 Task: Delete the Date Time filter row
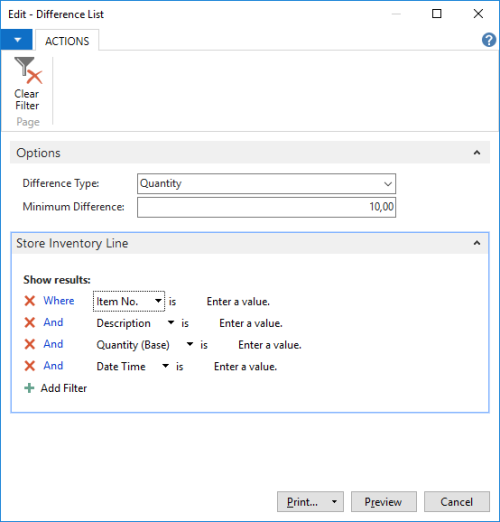point(30,366)
